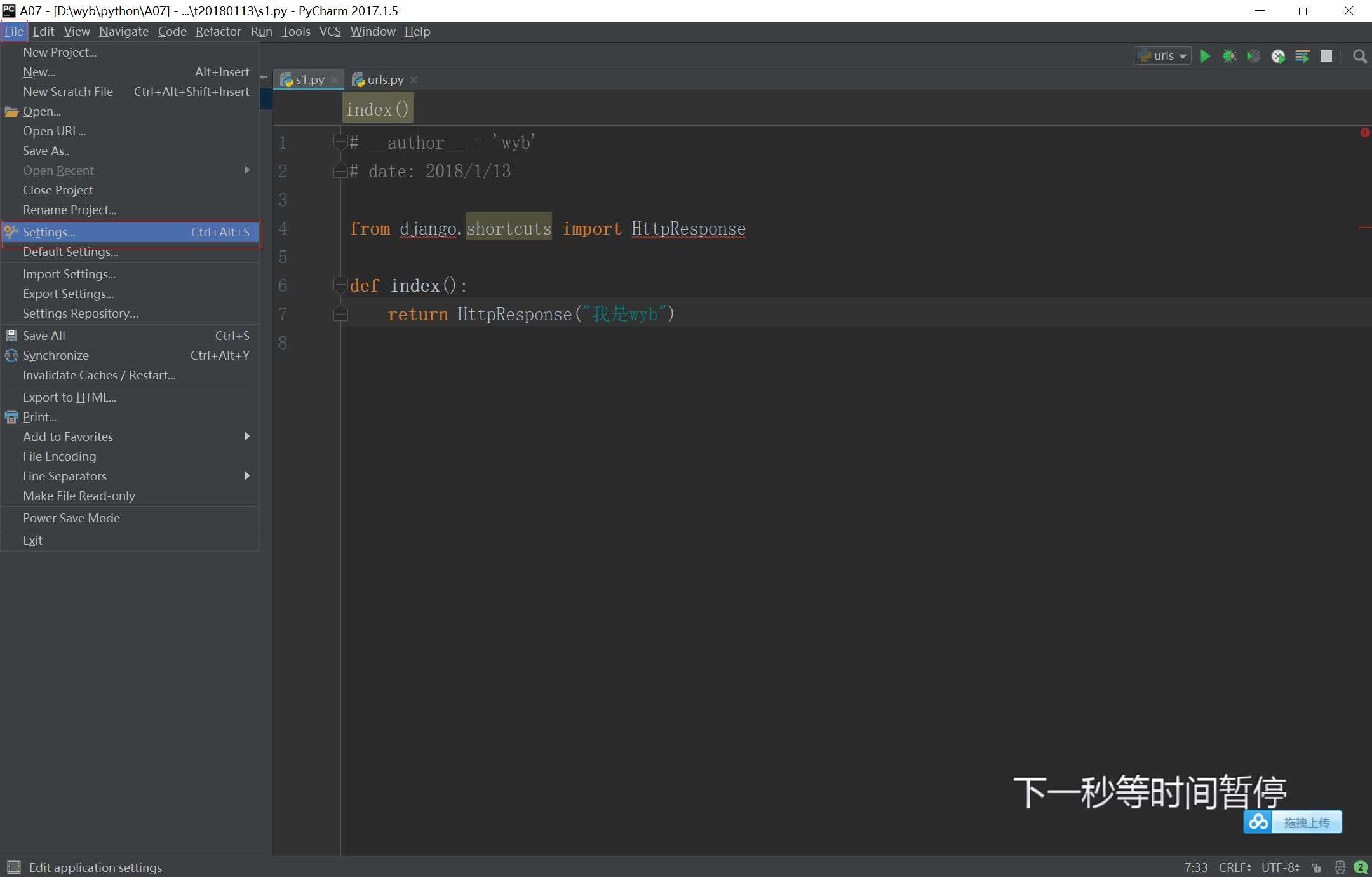Viewport: 1372px width, 877px height.
Task: Start debugging with the green bug icon
Action: pyautogui.click(x=1229, y=56)
